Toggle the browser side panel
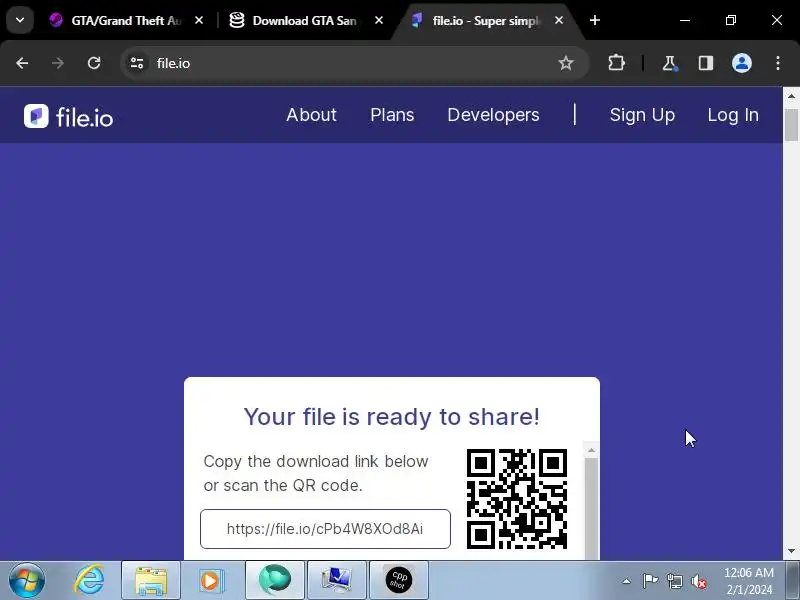Image resolution: width=800 pixels, height=600 pixels. [x=706, y=63]
